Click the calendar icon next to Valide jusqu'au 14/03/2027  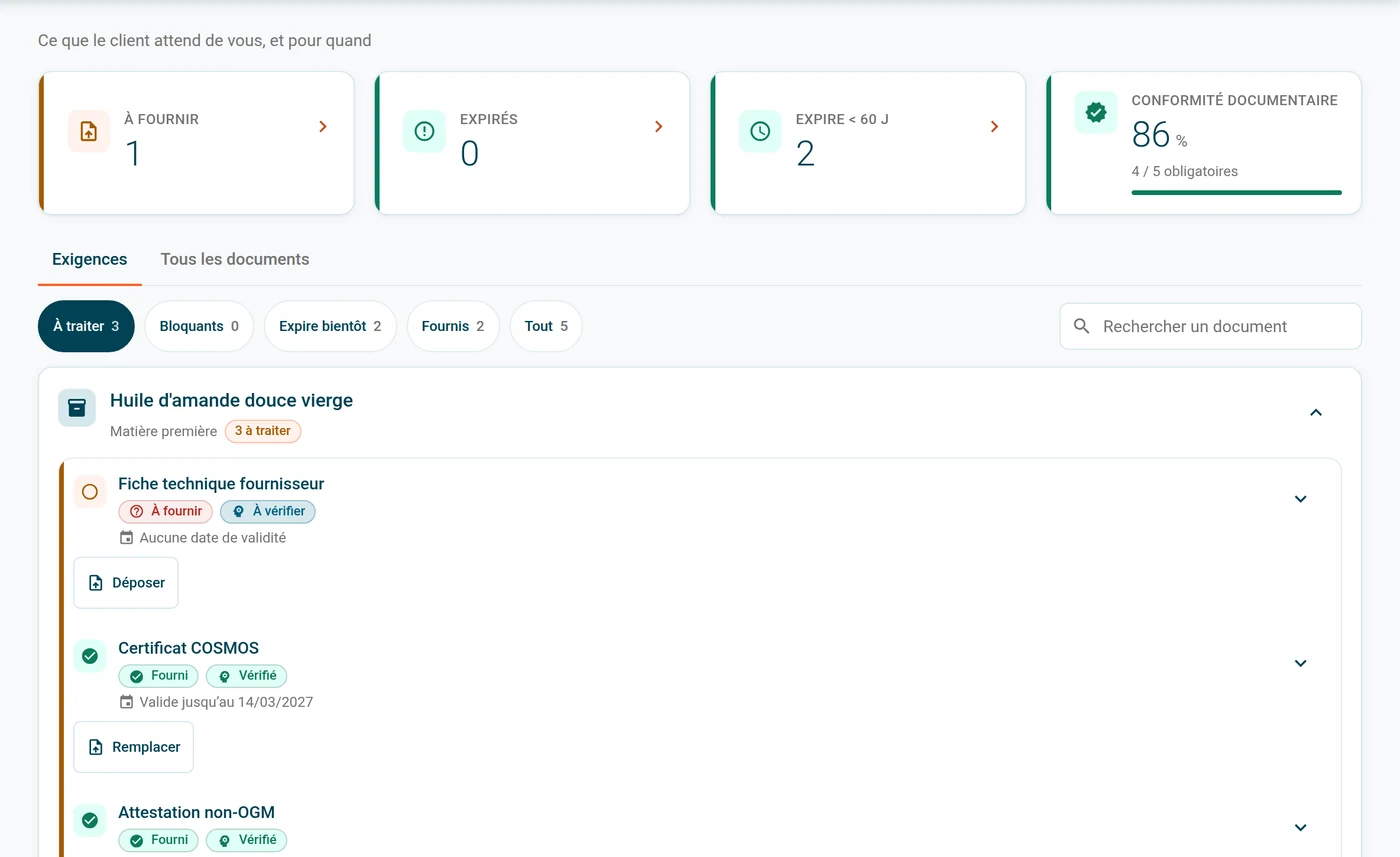[126, 702]
